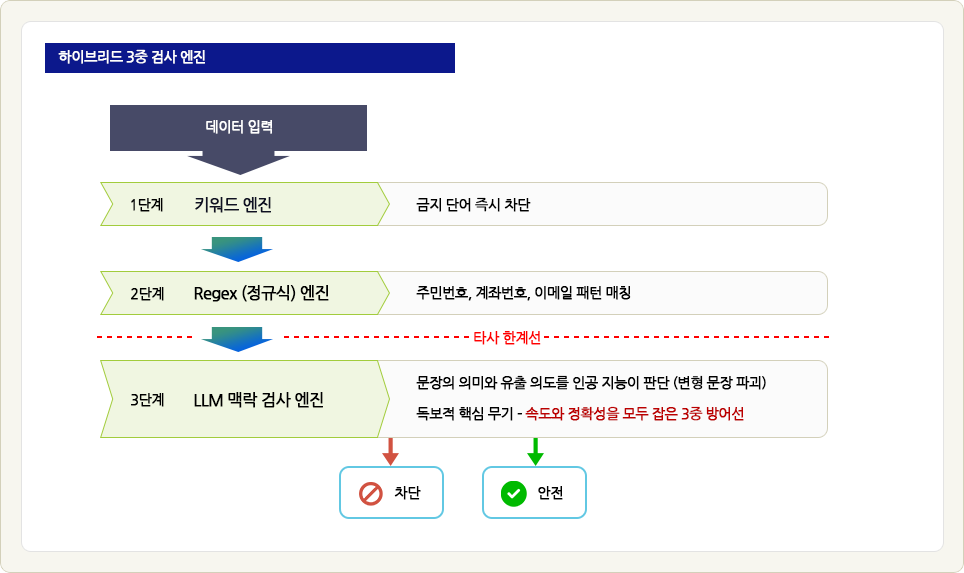Click the 하이브리드 3중 검사 엔진 title bar
This screenshot has height=573, width=964.
coord(250,58)
